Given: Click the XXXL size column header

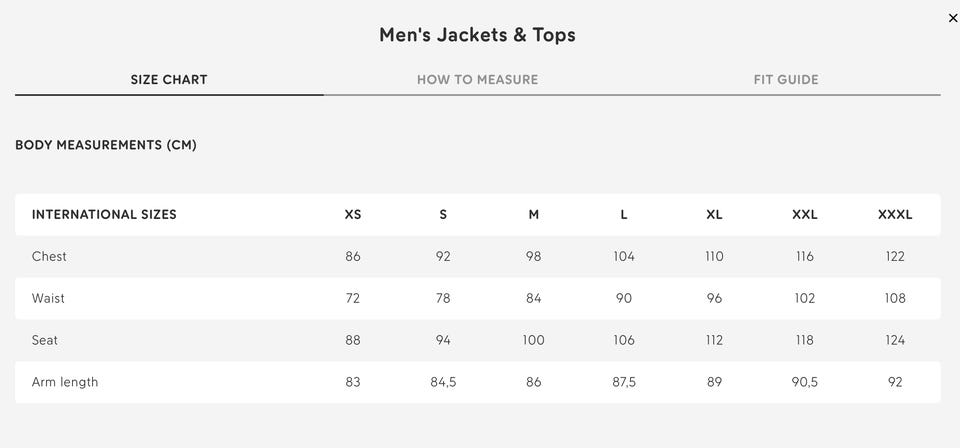Looking at the screenshot, I should (x=895, y=214).
